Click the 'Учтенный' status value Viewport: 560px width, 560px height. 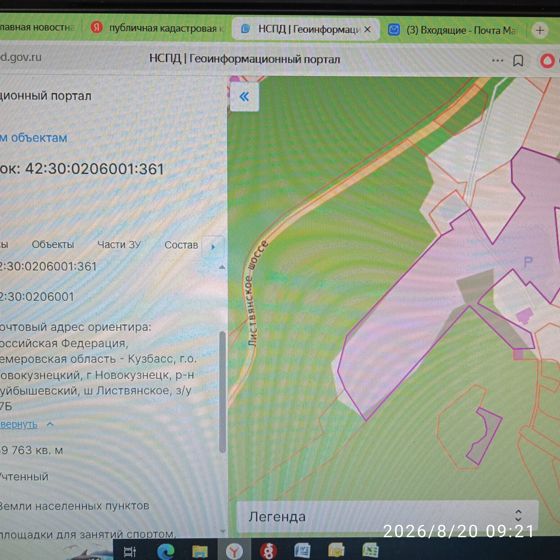[24, 476]
